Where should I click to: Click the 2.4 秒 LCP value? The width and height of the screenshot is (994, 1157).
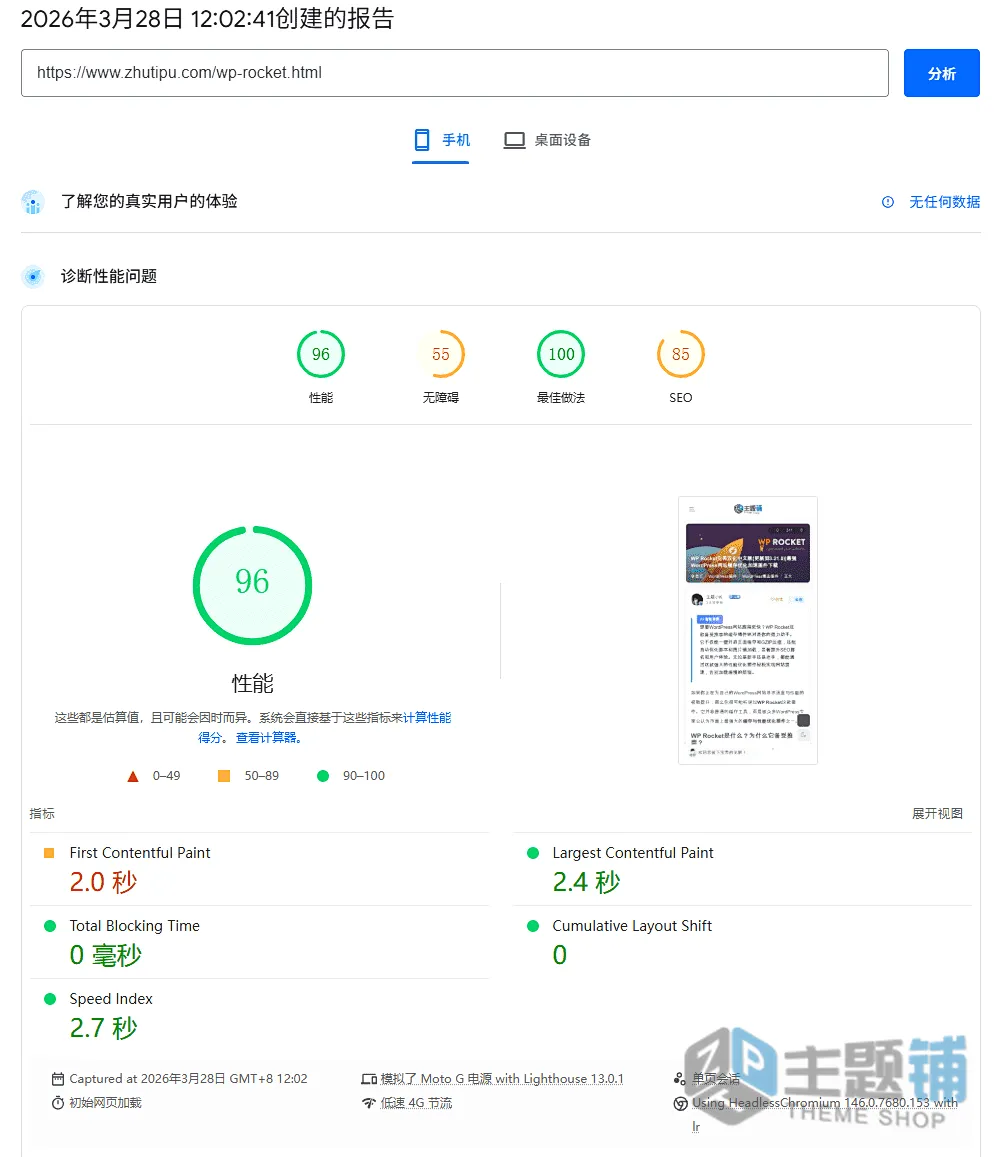[587, 882]
